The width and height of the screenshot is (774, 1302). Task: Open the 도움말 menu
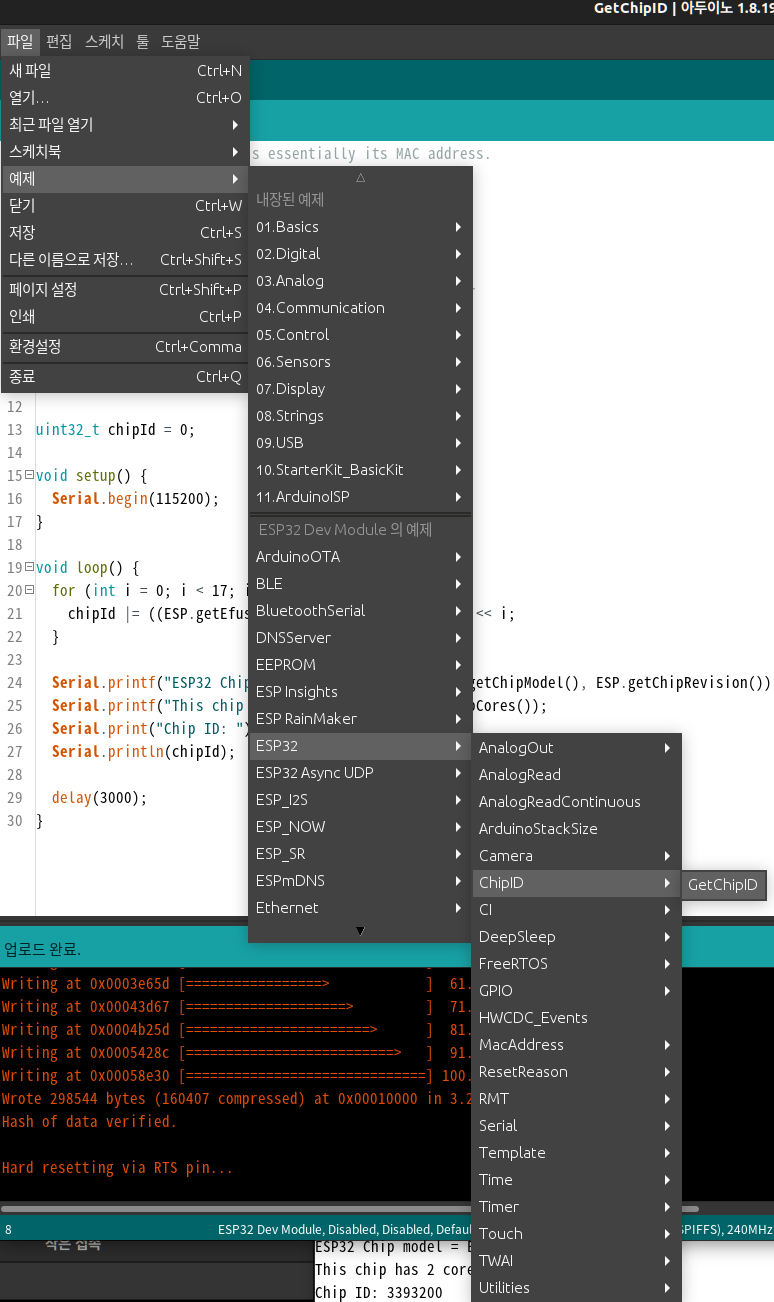180,42
